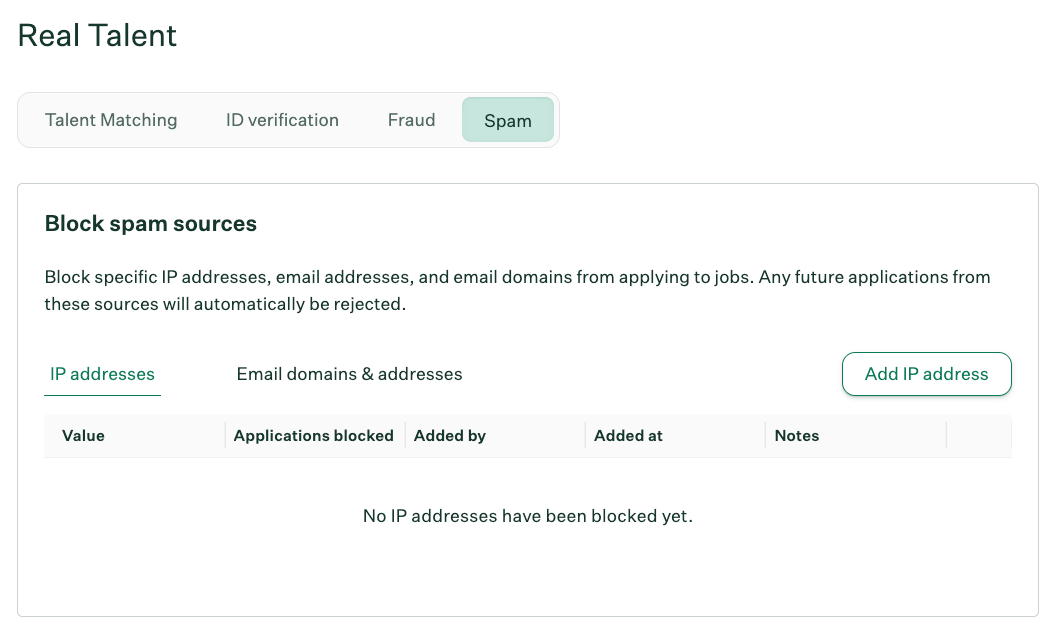The image size is (1055, 632).
Task: Click the Real Talent page title
Action: pos(96,35)
